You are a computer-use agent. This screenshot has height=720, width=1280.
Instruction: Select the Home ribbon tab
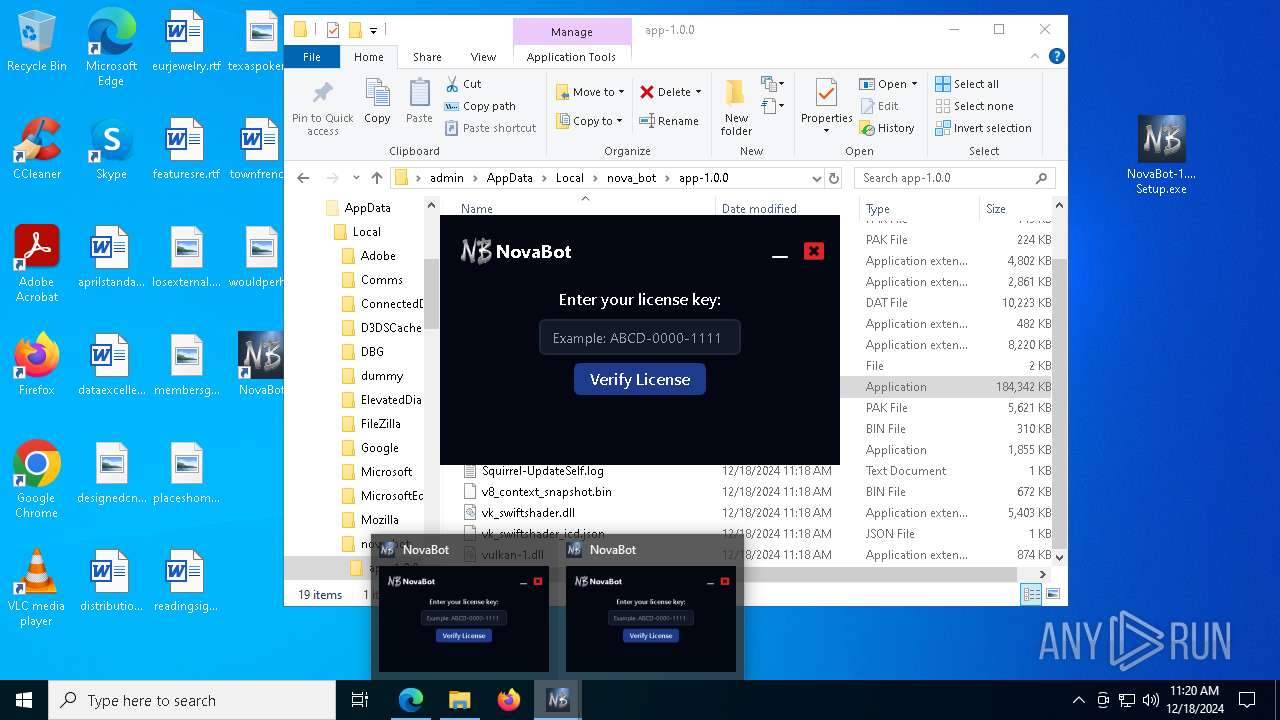368,57
